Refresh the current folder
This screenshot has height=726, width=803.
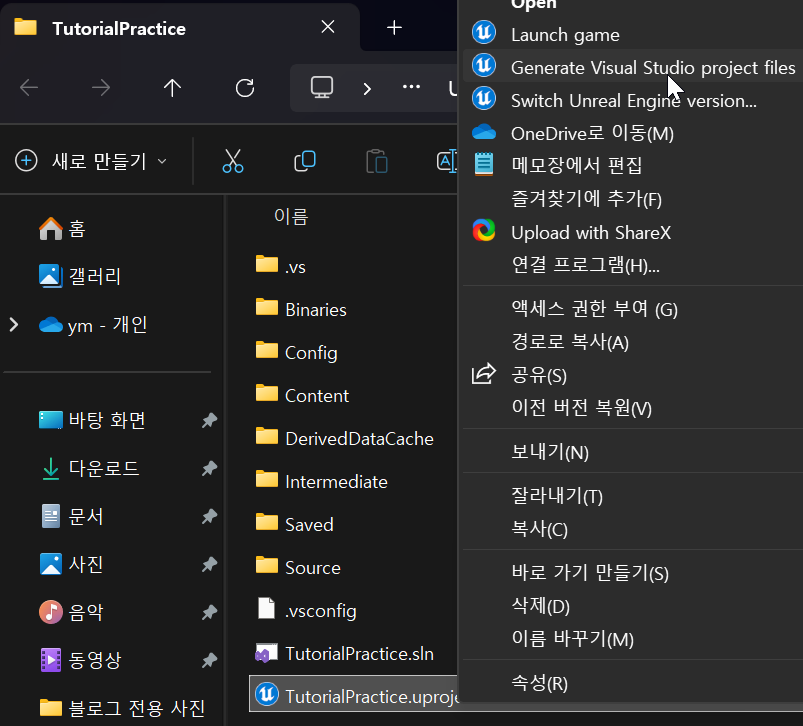click(245, 88)
